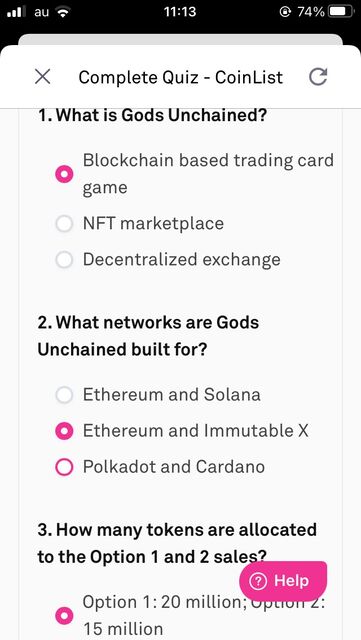Choose the NFT marketplace radio option
Viewport: 361px width, 640px height.
(64, 224)
